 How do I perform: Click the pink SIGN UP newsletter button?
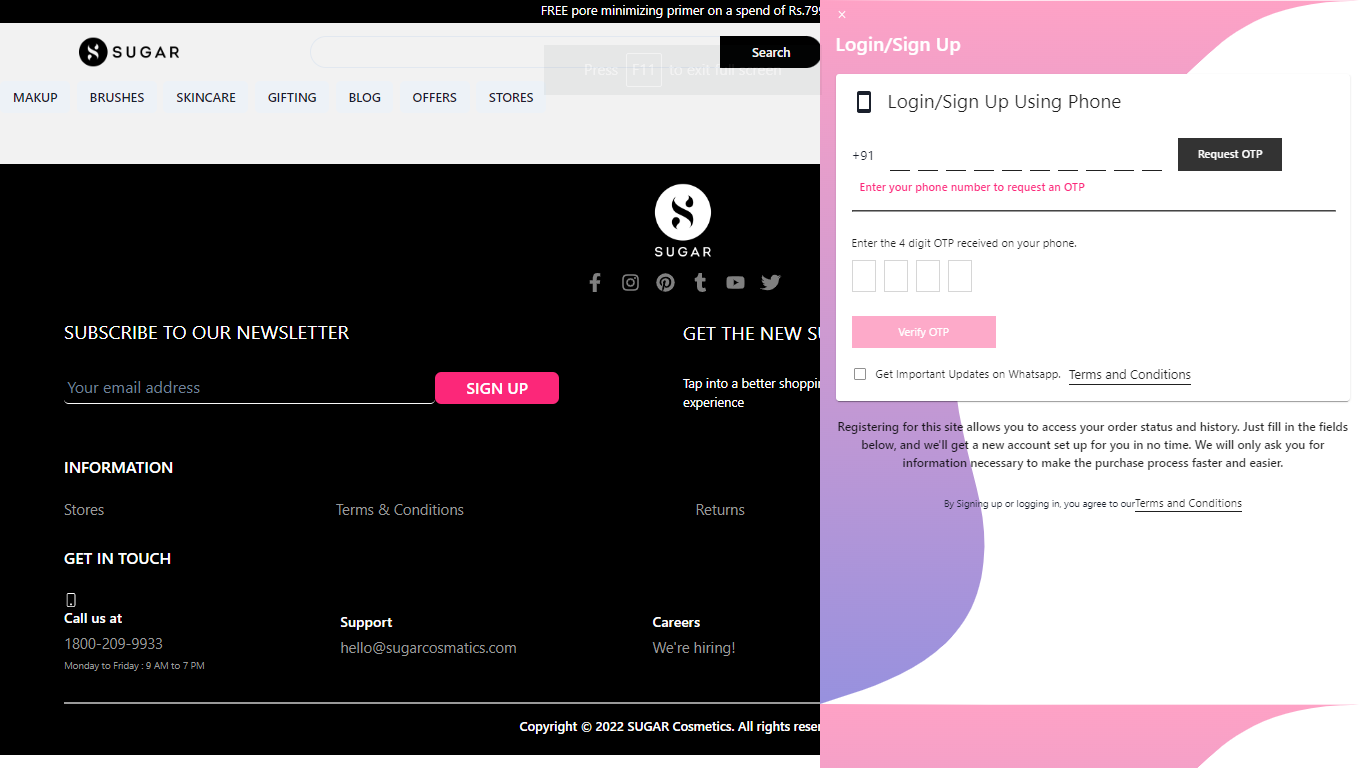click(x=497, y=388)
